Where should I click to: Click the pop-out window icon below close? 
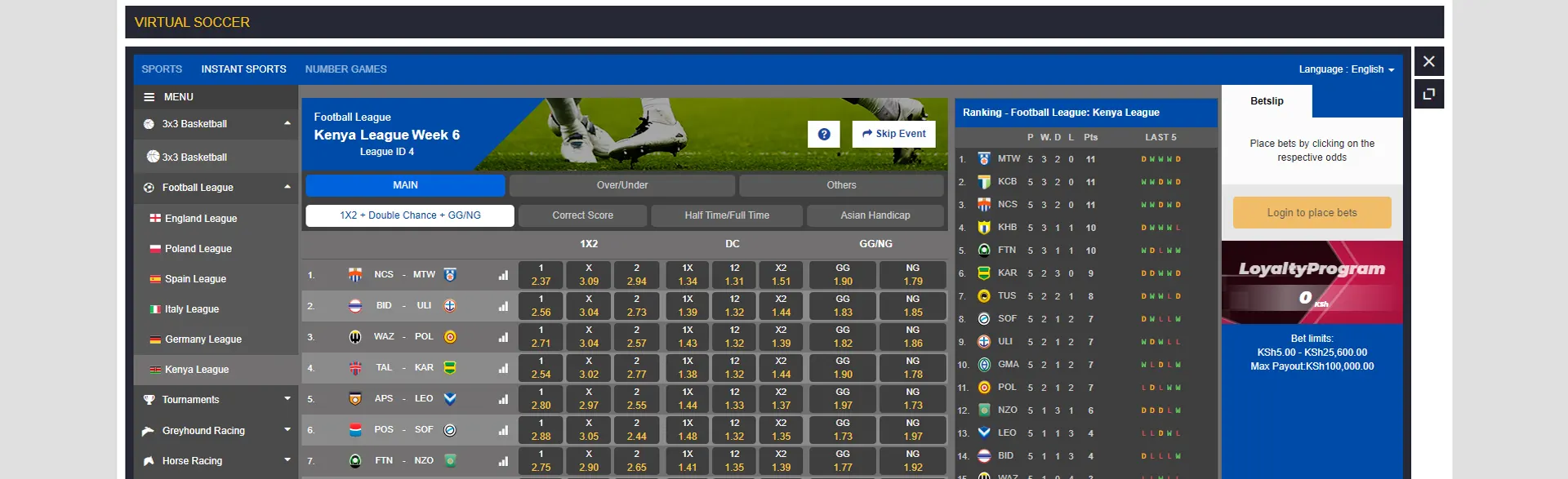pos(1428,94)
